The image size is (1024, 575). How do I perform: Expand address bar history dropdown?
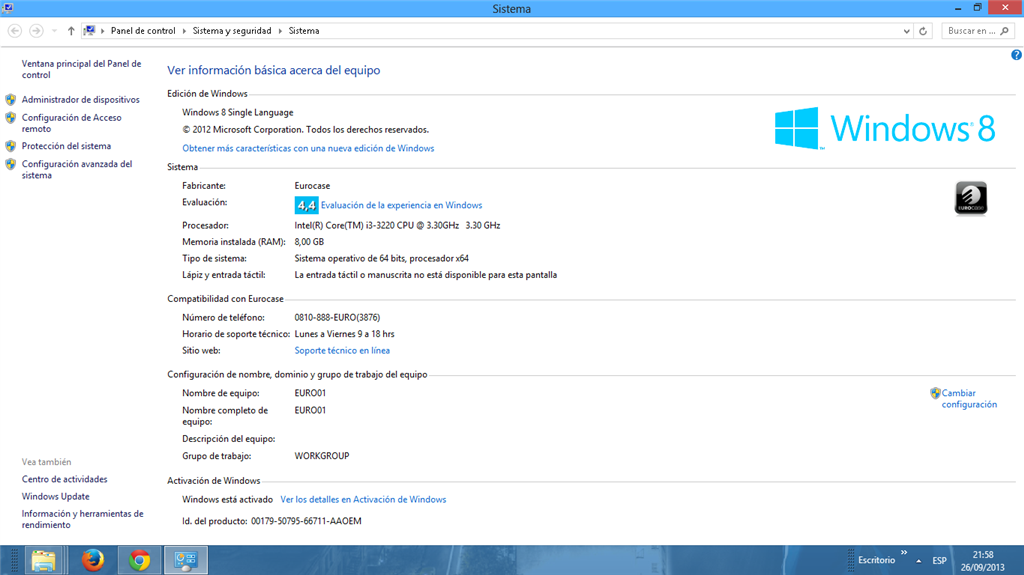(906, 31)
